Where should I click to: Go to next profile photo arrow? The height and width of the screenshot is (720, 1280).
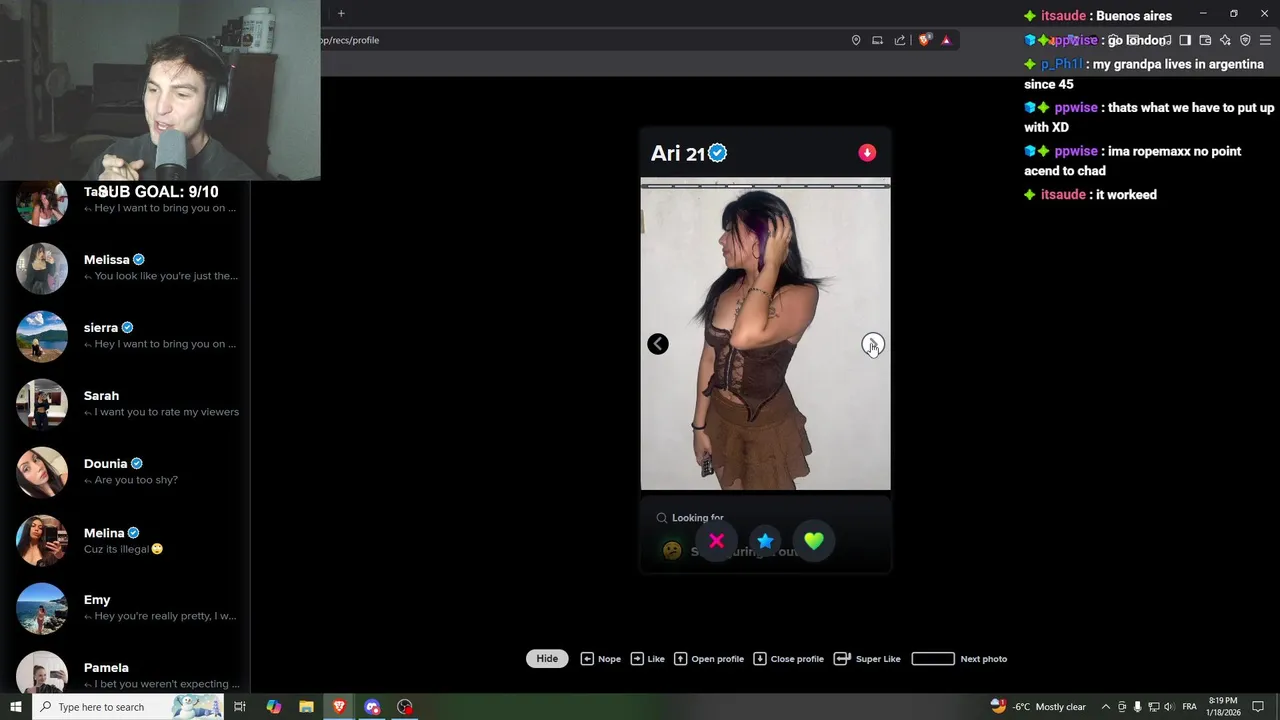pyautogui.click(x=873, y=344)
